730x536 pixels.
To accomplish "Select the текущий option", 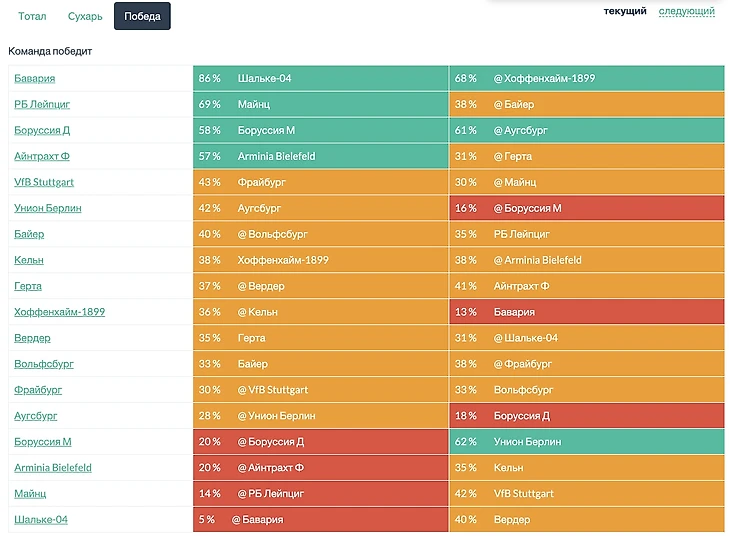I will [x=625, y=11].
